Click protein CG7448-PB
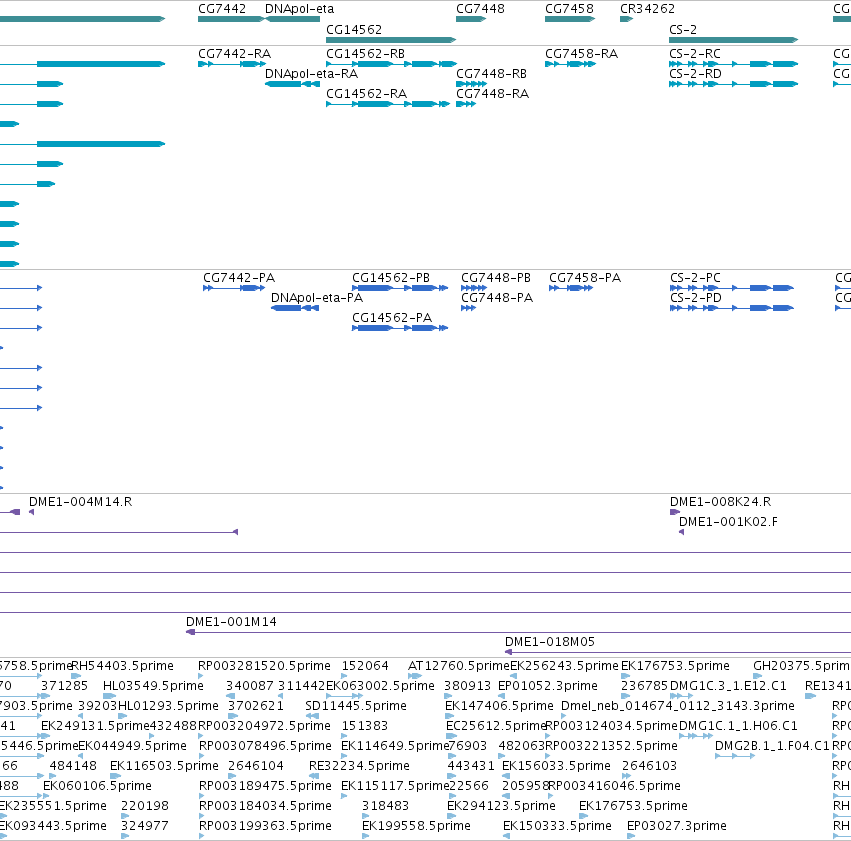The width and height of the screenshot is (851, 841). coord(496,278)
